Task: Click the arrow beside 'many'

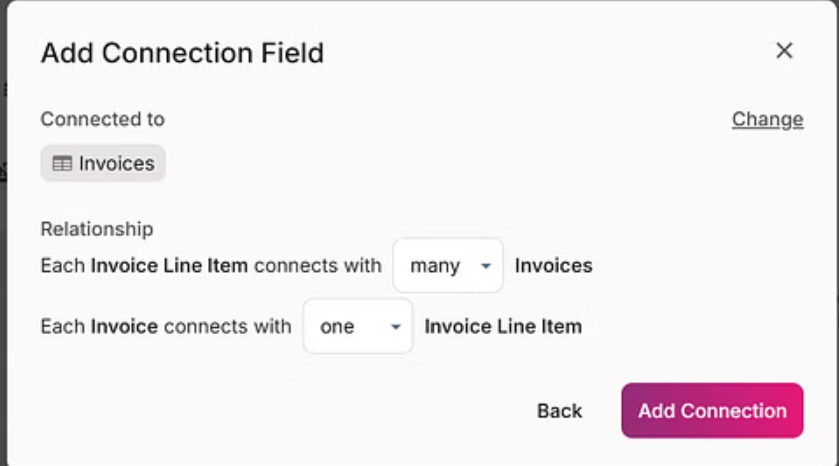Action: click(x=486, y=266)
